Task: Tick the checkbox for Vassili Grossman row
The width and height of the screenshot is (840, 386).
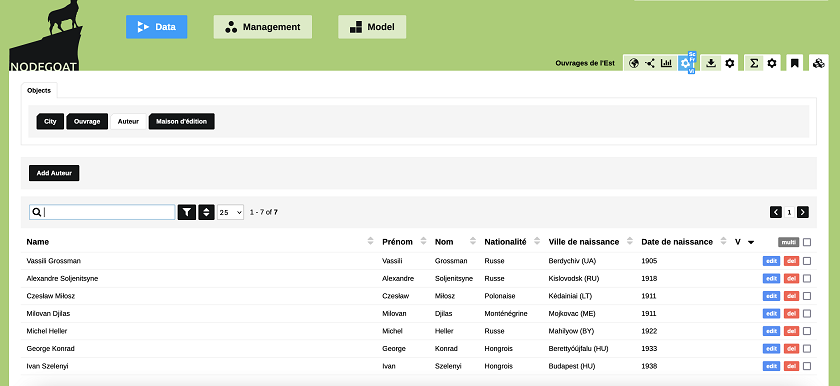Action: (x=807, y=261)
